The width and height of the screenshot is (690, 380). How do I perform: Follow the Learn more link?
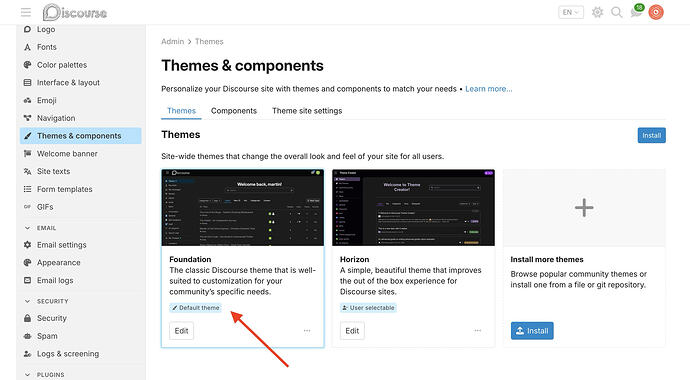pos(488,89)
